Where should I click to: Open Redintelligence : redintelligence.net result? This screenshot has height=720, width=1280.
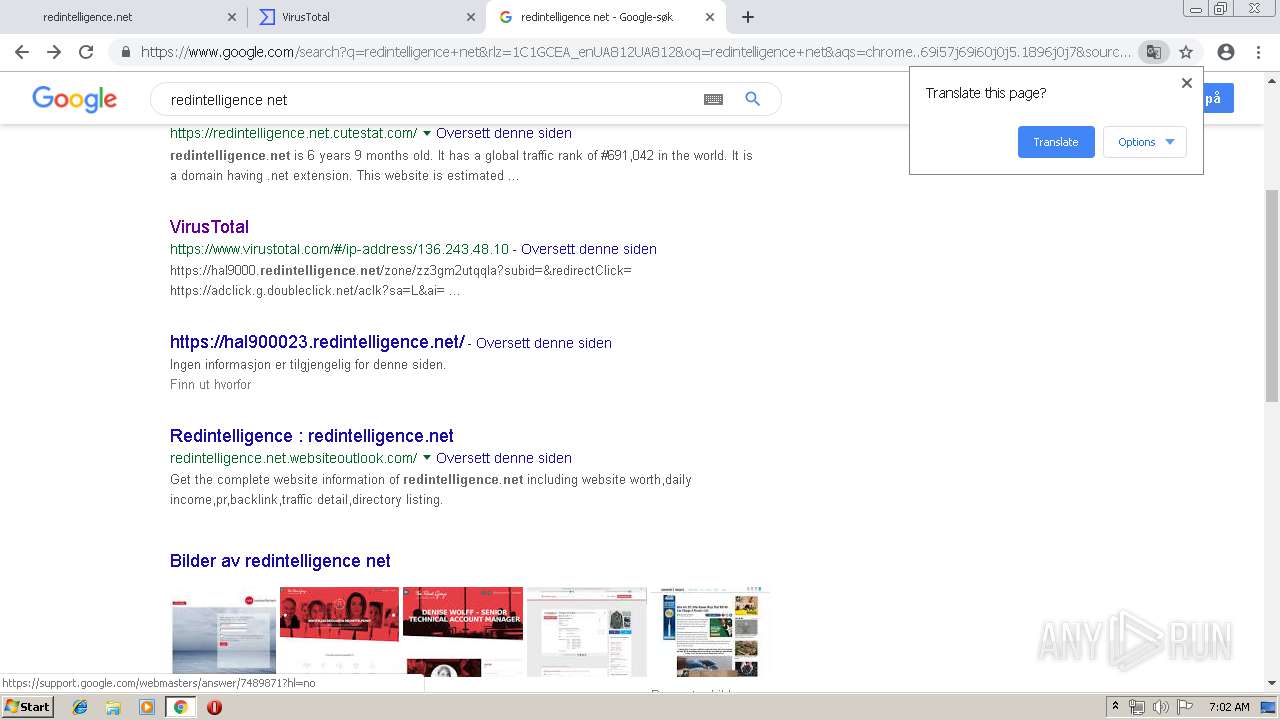click(x=312, y=436)
